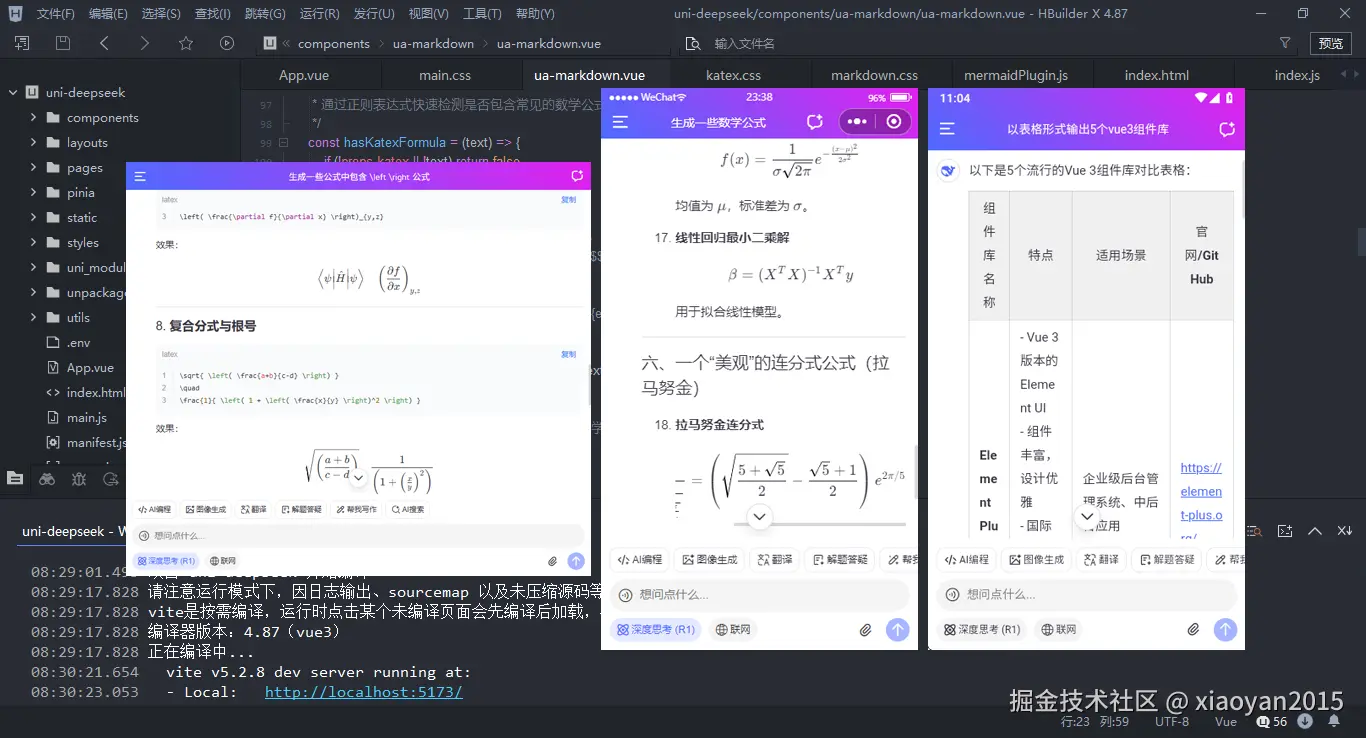Click the run play icon near file breadcrumb

coord(227,43)
